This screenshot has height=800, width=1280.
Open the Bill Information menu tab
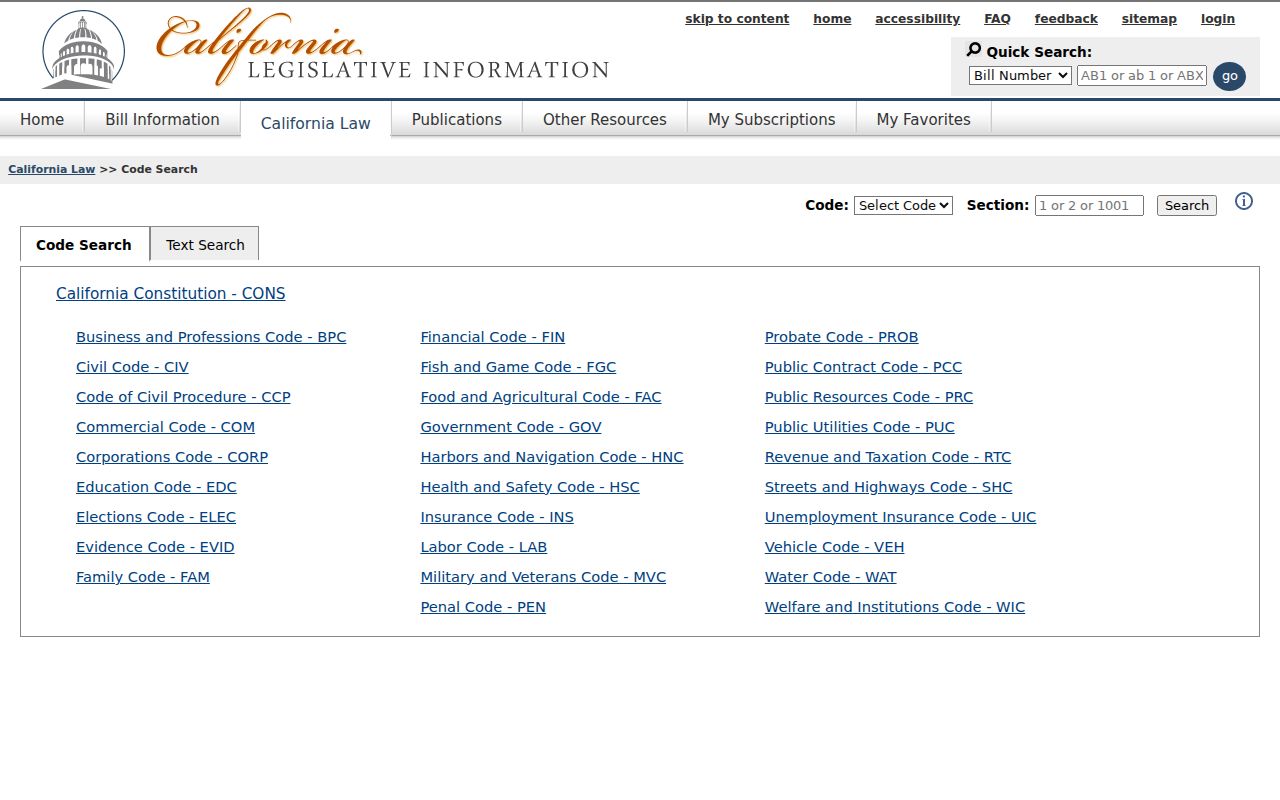click(162, 119)
